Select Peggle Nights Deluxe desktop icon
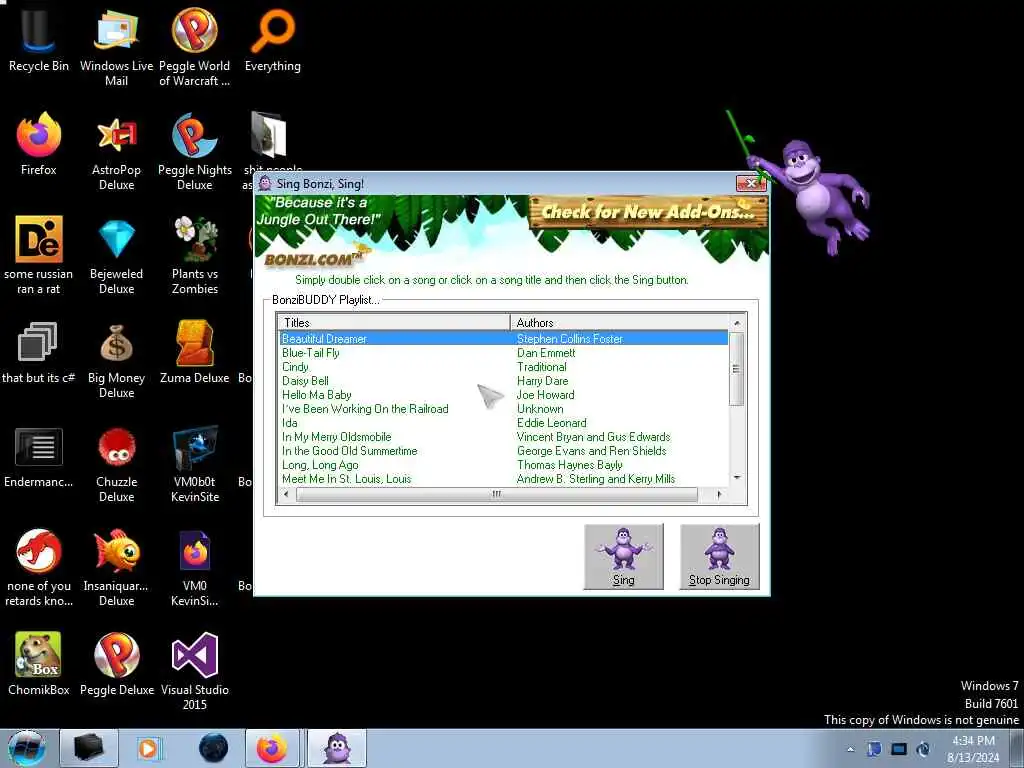This screenshot has height=768, width=1024. point(195,152)
